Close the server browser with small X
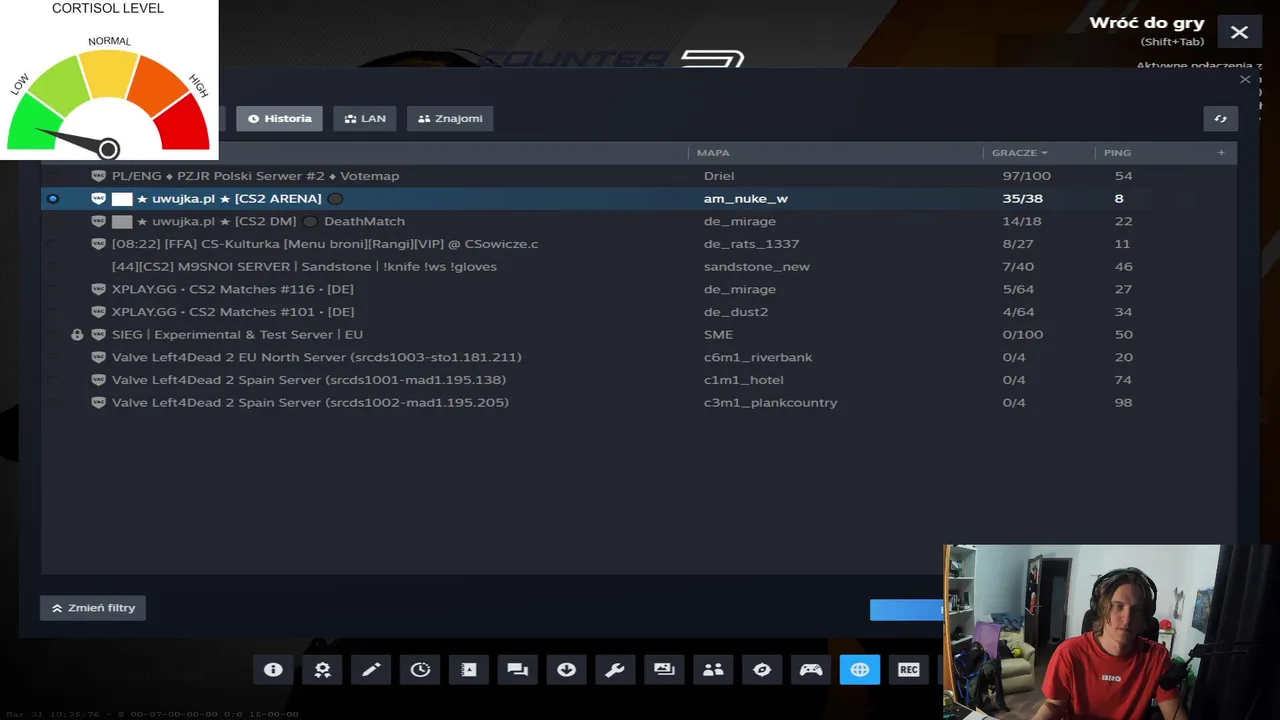Viewport: 1280px width, 720px height. point(1245,79)
